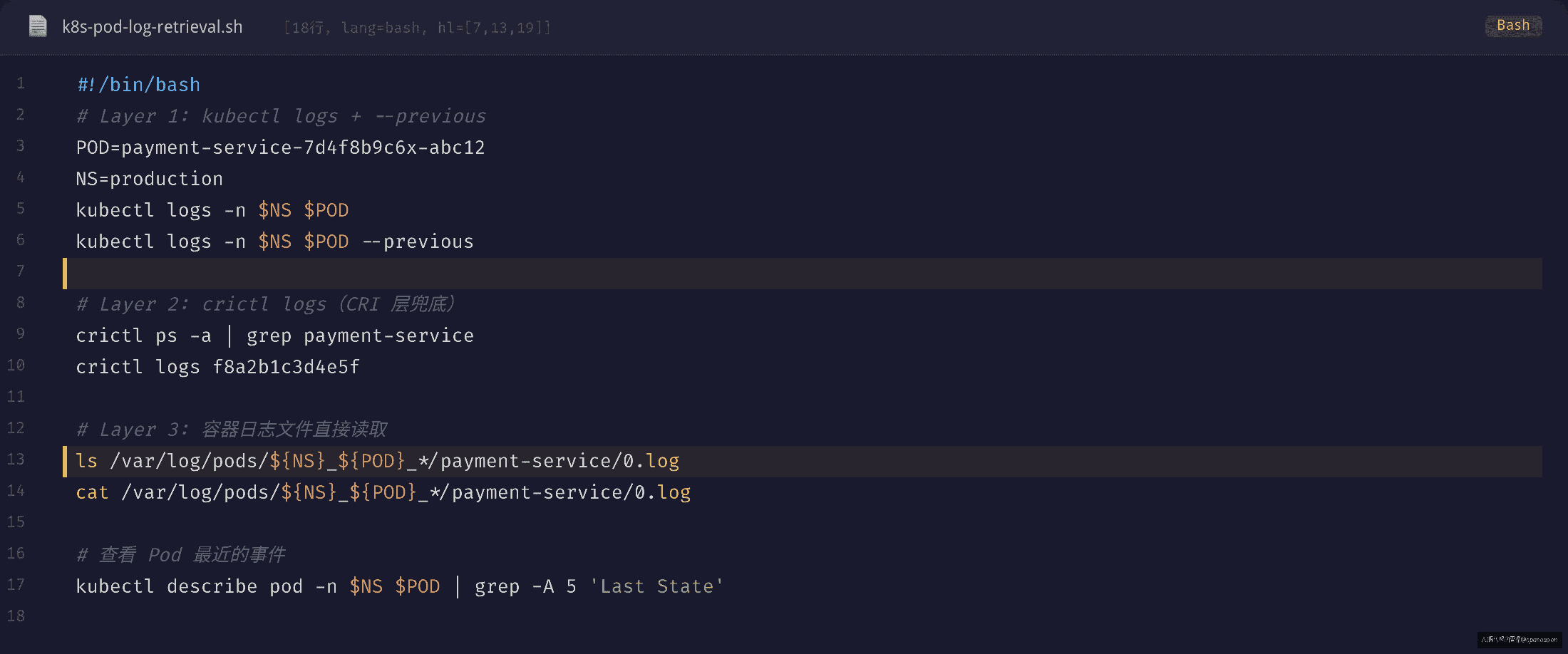Screen dimensions: 1568x654
Task: Click the file document icon in header
Action: (38, 26)
